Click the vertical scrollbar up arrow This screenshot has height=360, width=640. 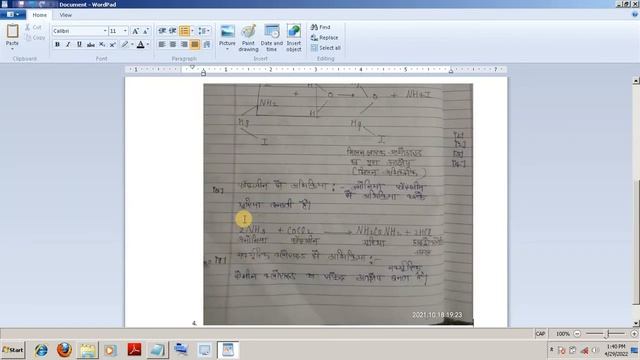point(636,80)
